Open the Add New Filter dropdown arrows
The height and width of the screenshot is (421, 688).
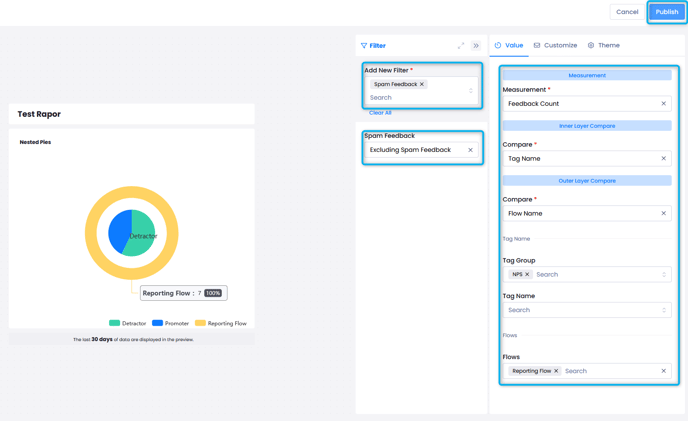[471, 91]
